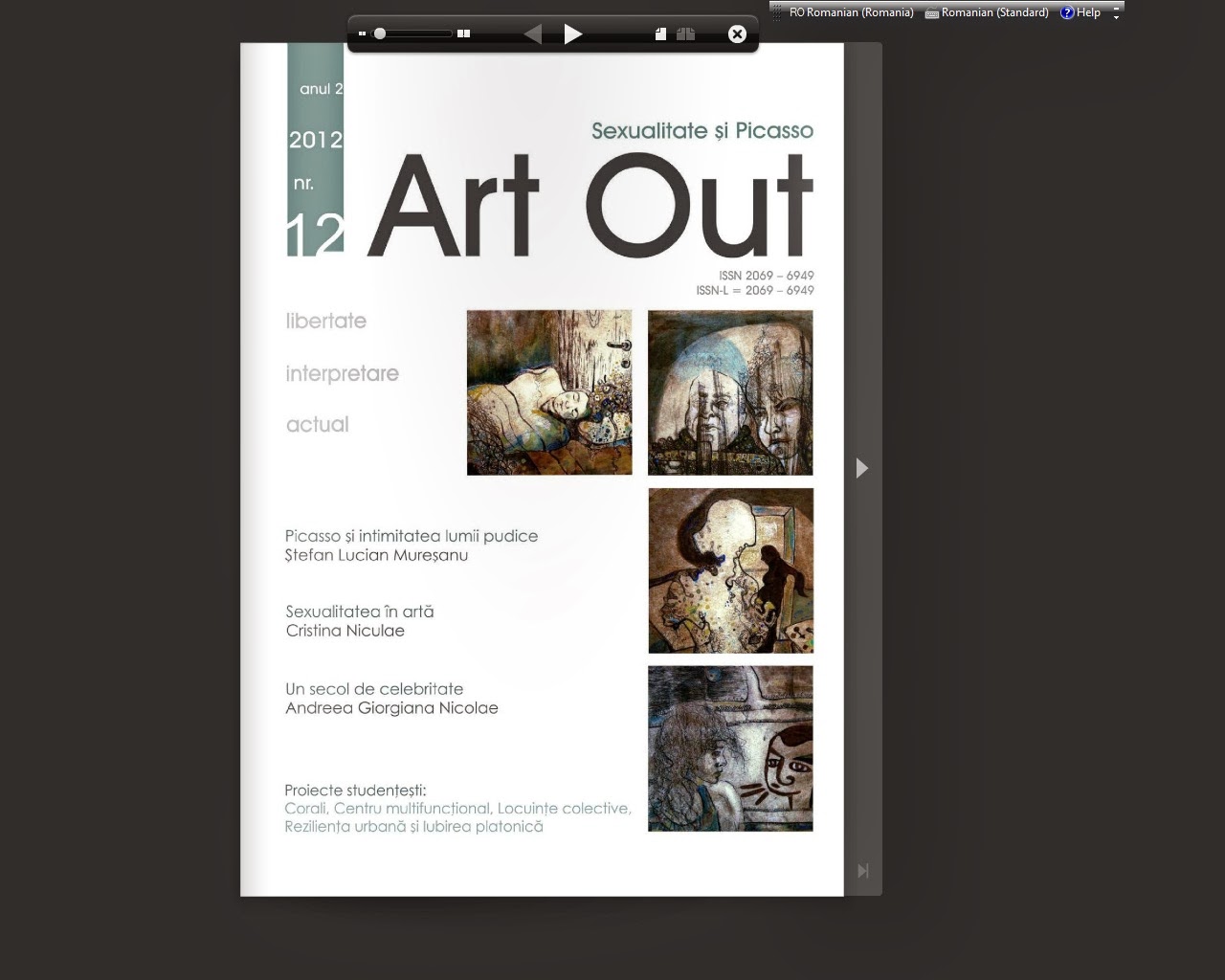Image resolution: width=1225 pixels, height=980 pixels.
Task: Go to the previous page arrow in toolbar
Action: pos(533,34)
